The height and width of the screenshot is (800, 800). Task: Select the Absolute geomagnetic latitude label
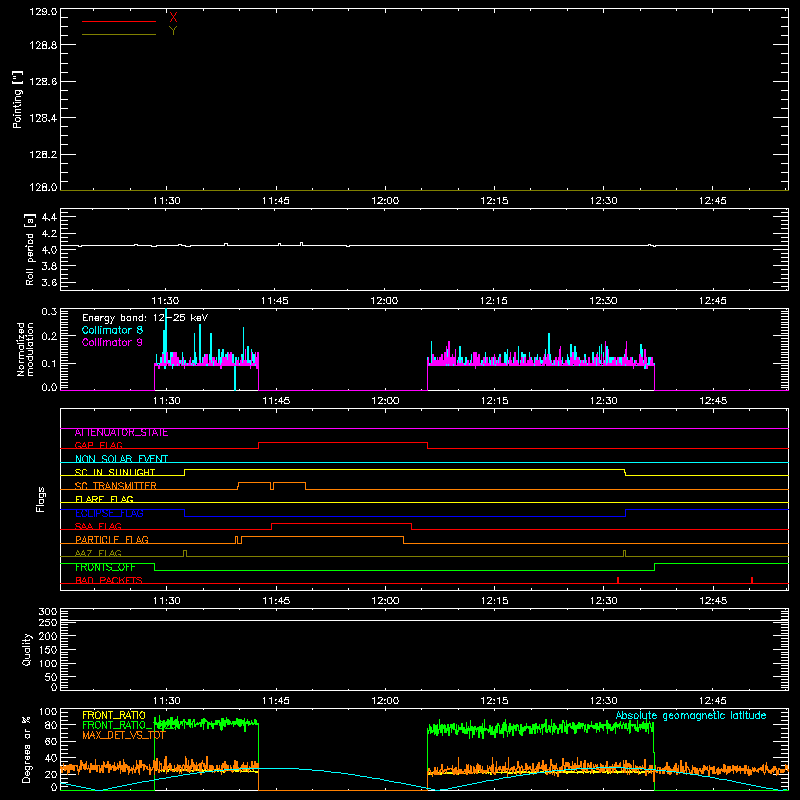tap(691, 716)
